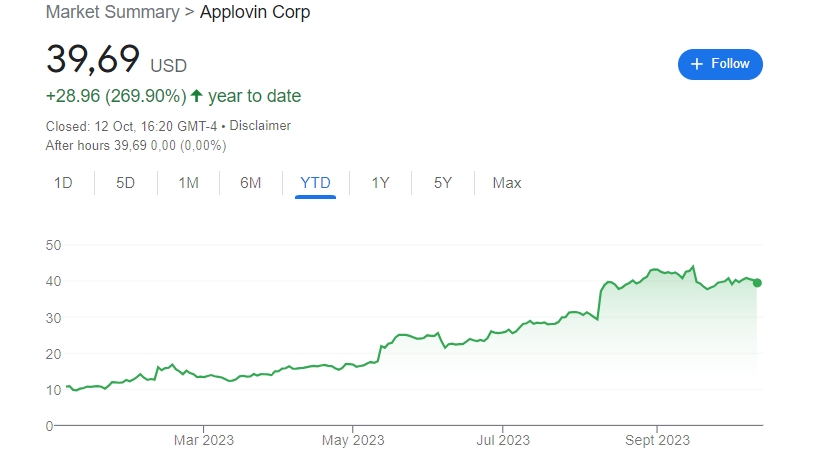
Task: Click the Sept 2023 axis label
Action: (655, 439)
